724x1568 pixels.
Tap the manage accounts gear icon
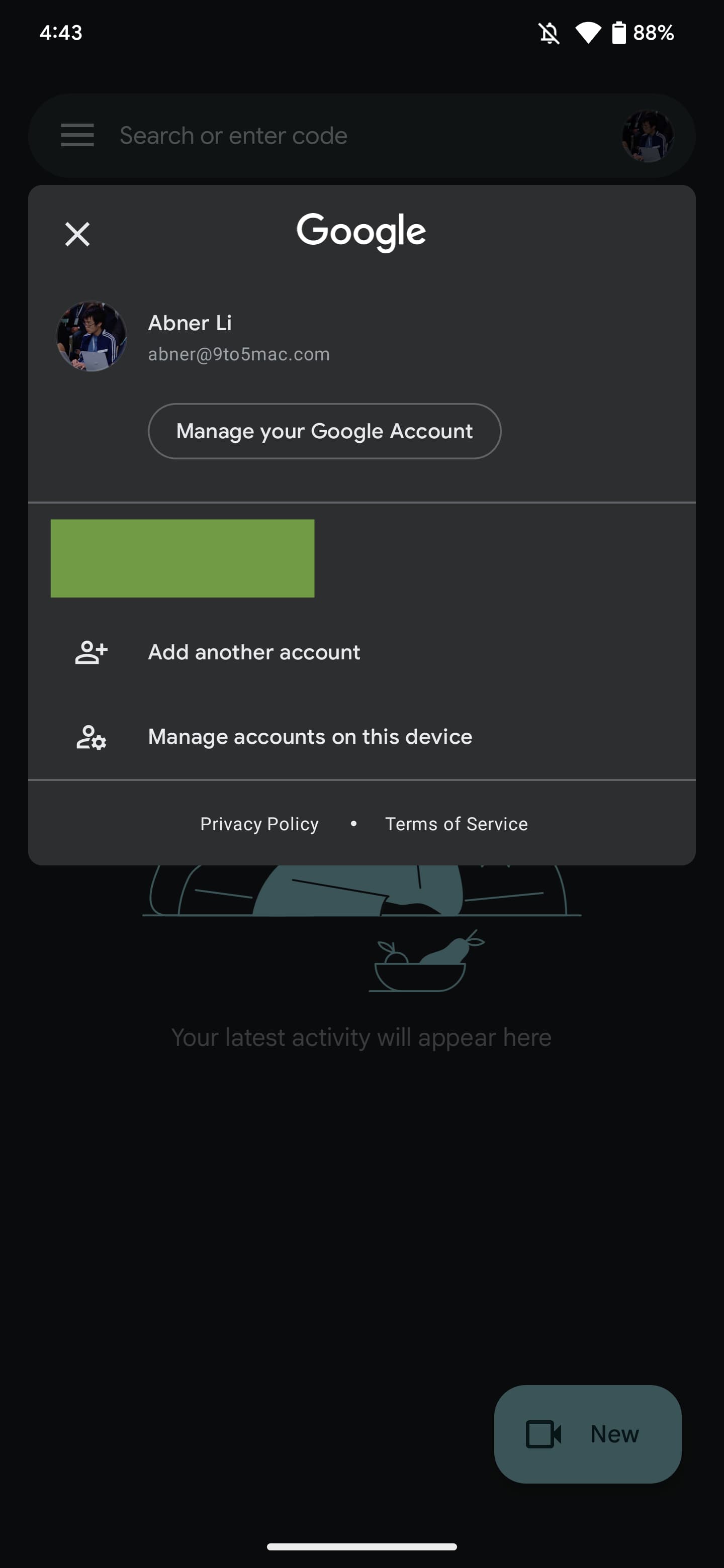tap(92, 737)
